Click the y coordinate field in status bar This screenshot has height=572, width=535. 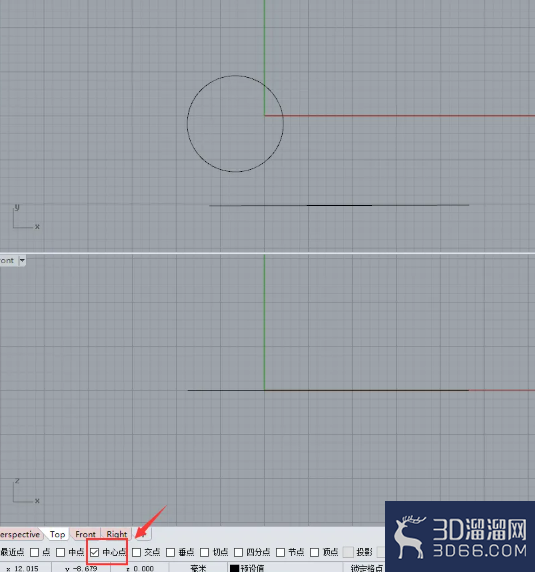pyautogui.click(x=81, y=568)
